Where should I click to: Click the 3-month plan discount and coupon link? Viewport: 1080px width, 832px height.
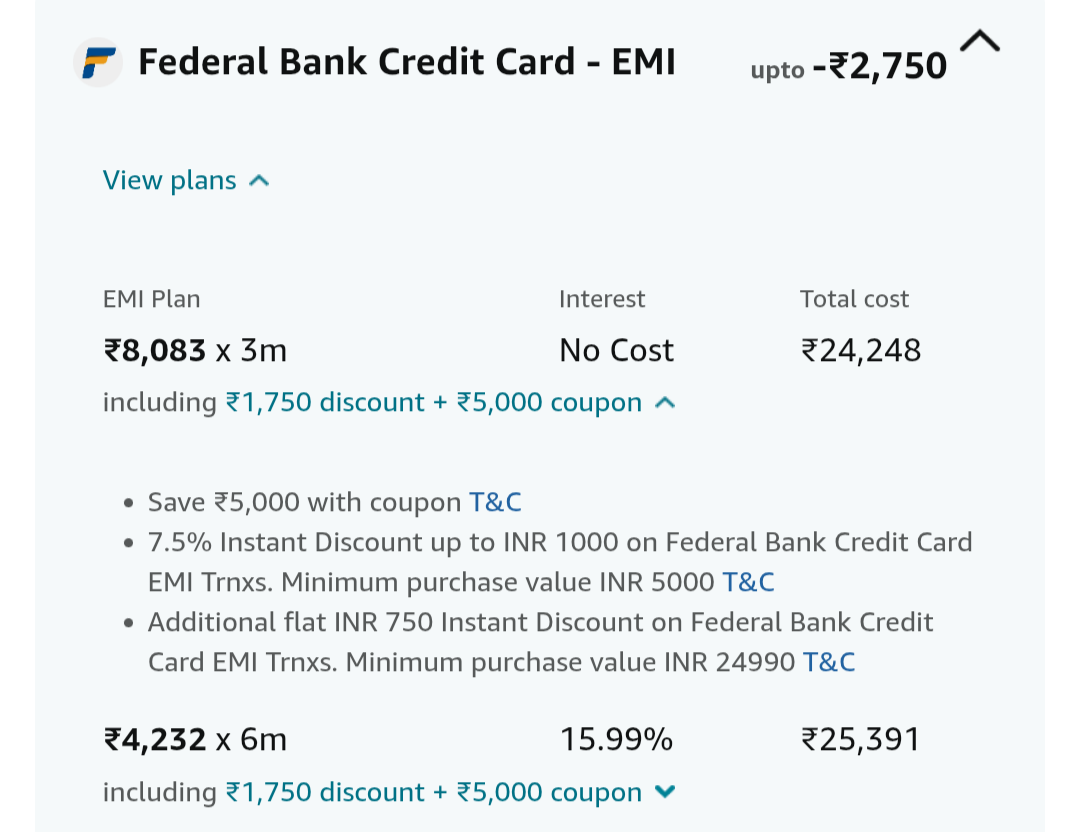[433, 402]
